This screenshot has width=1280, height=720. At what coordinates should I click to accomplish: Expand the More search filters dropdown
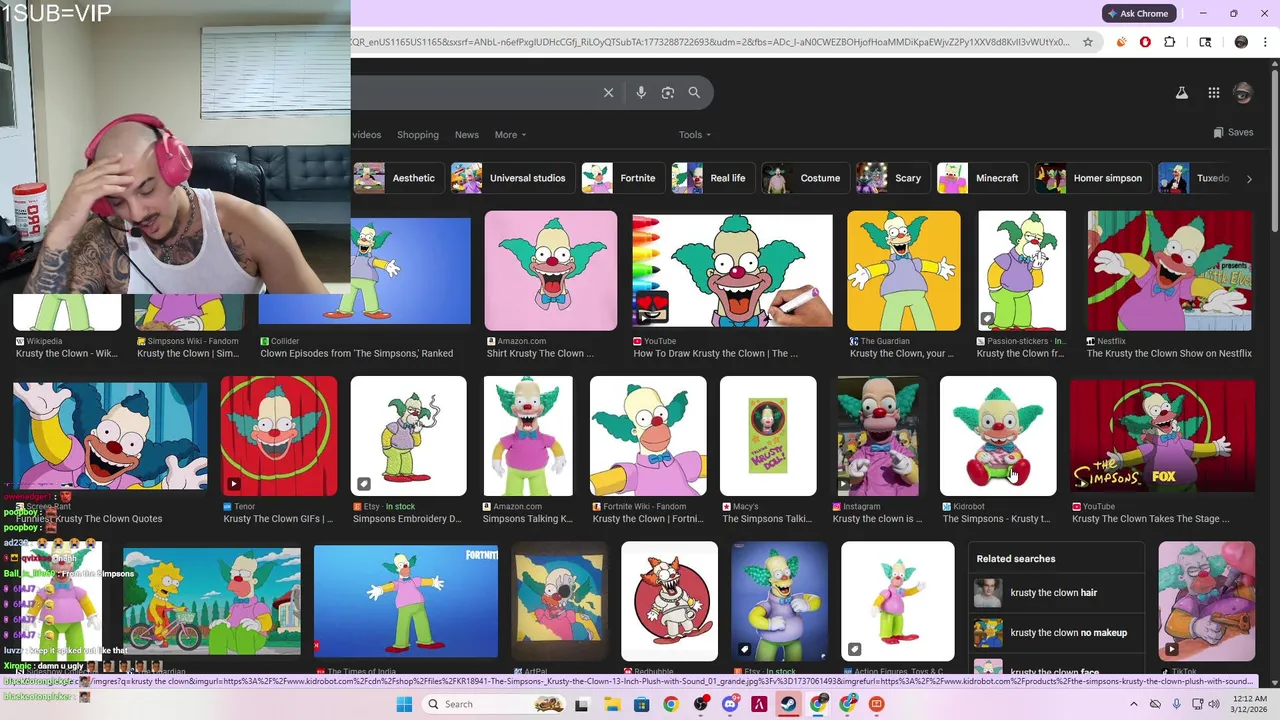click(x=510, y=135)
